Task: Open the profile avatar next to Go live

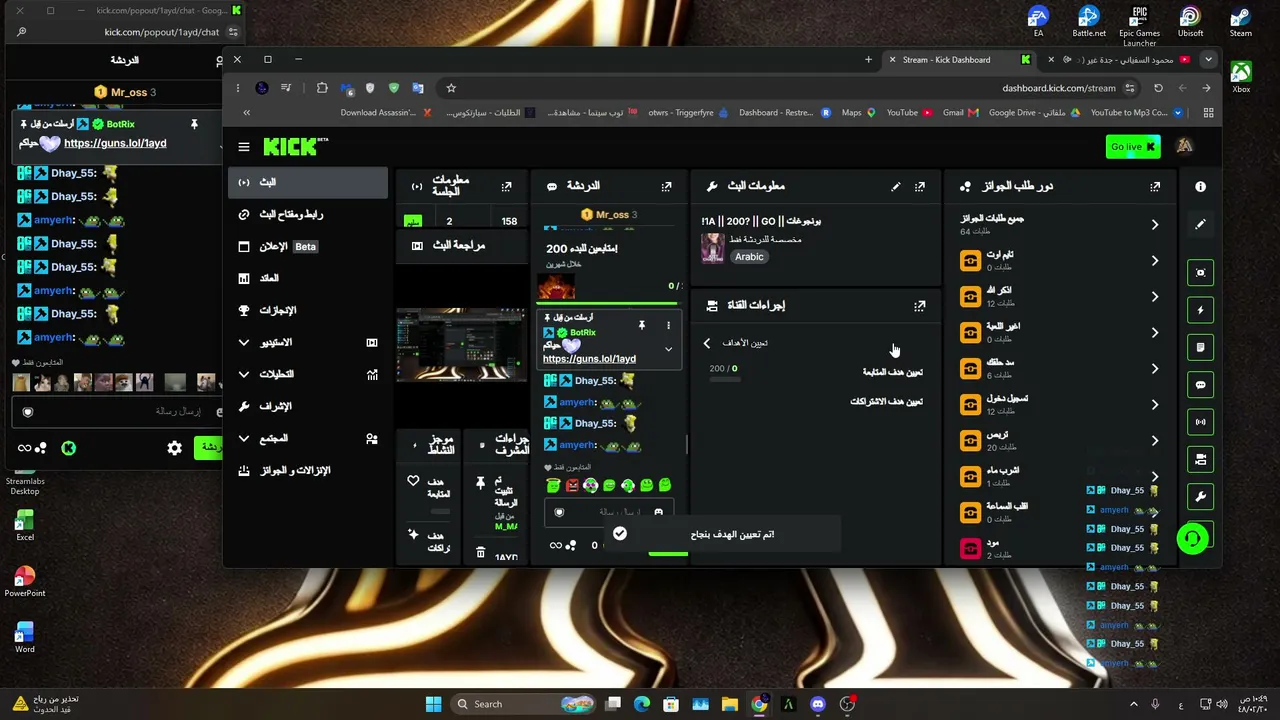Action: [1184, 147]
